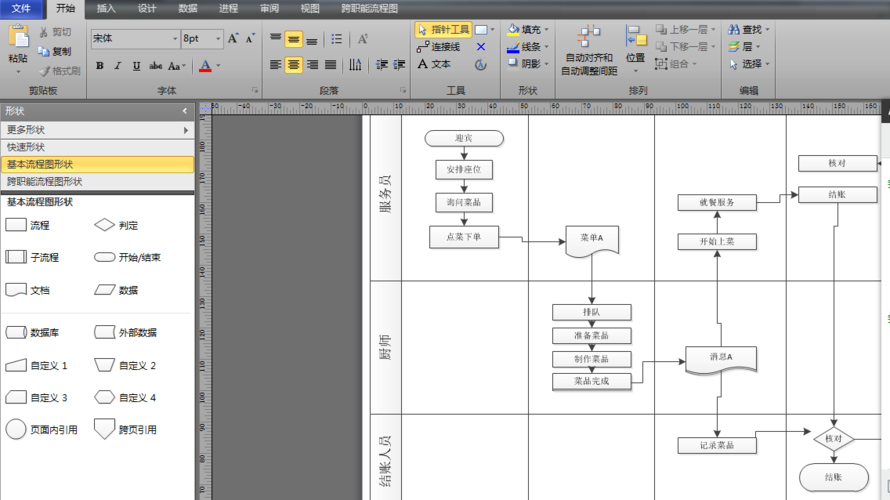Toggle center text alignment
890x500 pixels.
click(x=293, y=65)
